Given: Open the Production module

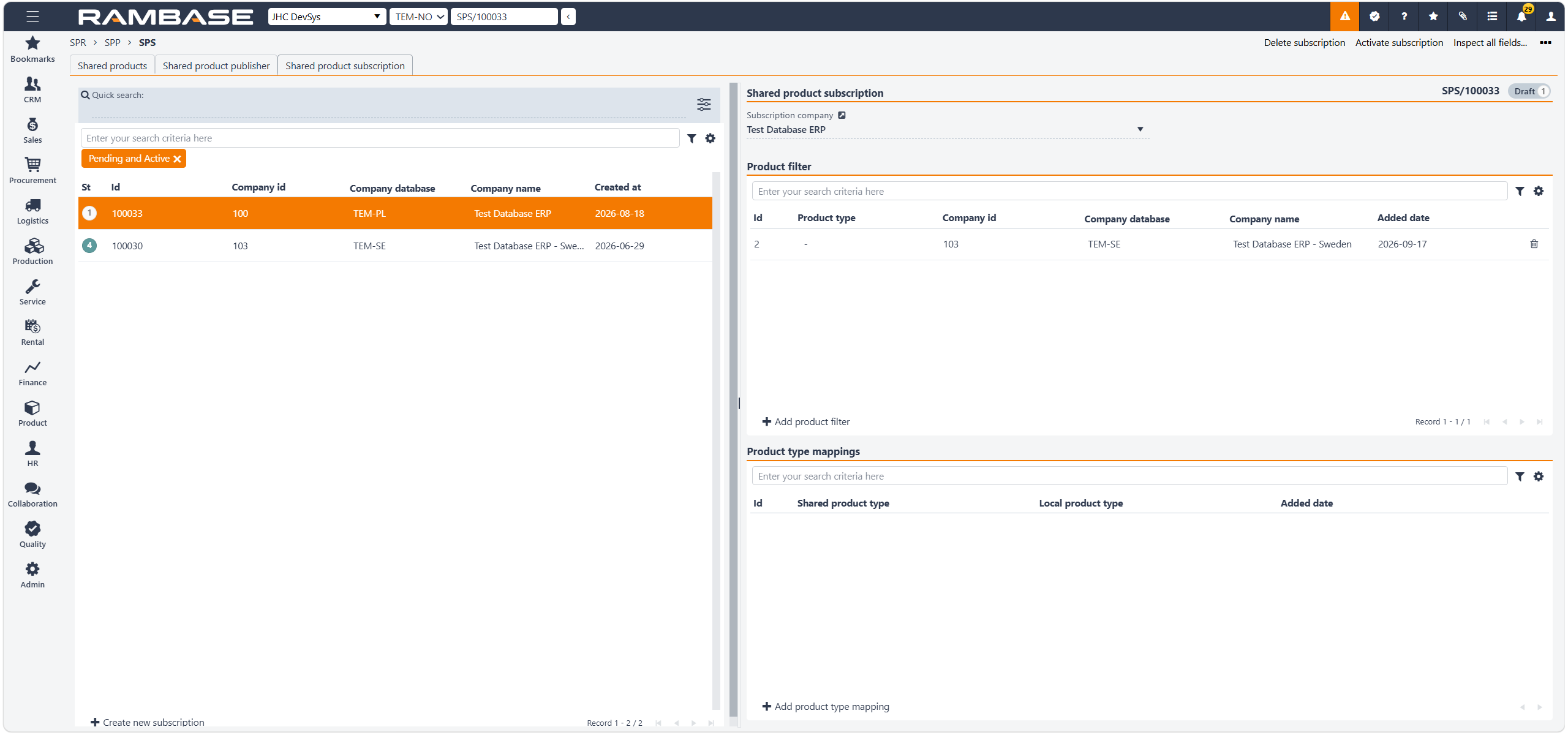Looking at the screenshot, I should (32, 252).
